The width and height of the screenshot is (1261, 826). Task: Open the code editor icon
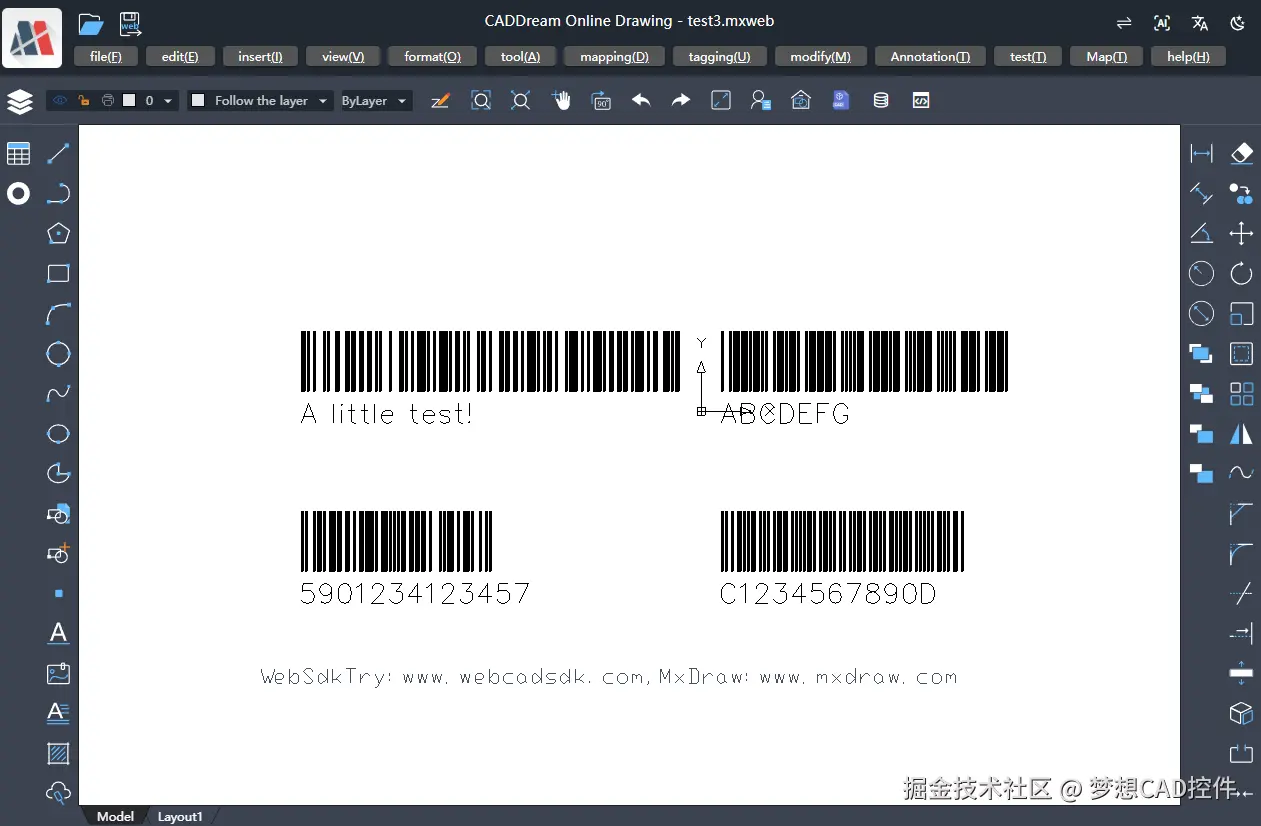921,101
